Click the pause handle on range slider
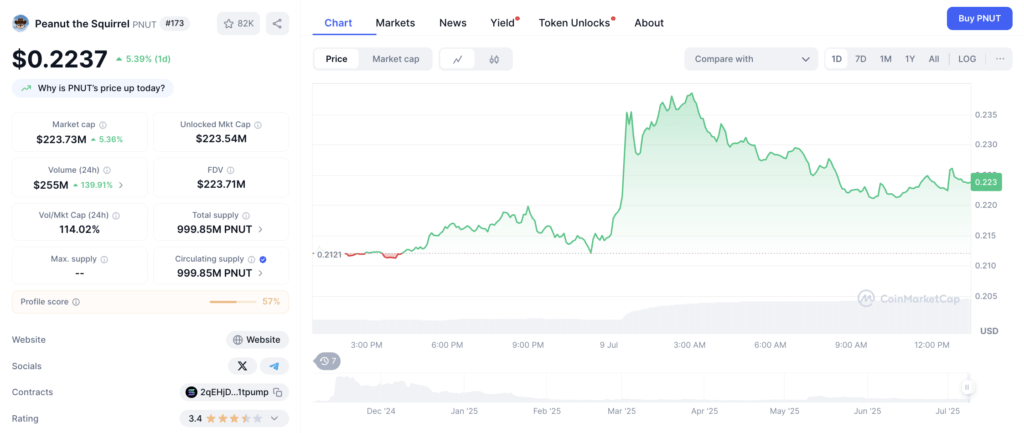Screen dimensions: 1024x433 pyautogui.click(x=967, y=387)
